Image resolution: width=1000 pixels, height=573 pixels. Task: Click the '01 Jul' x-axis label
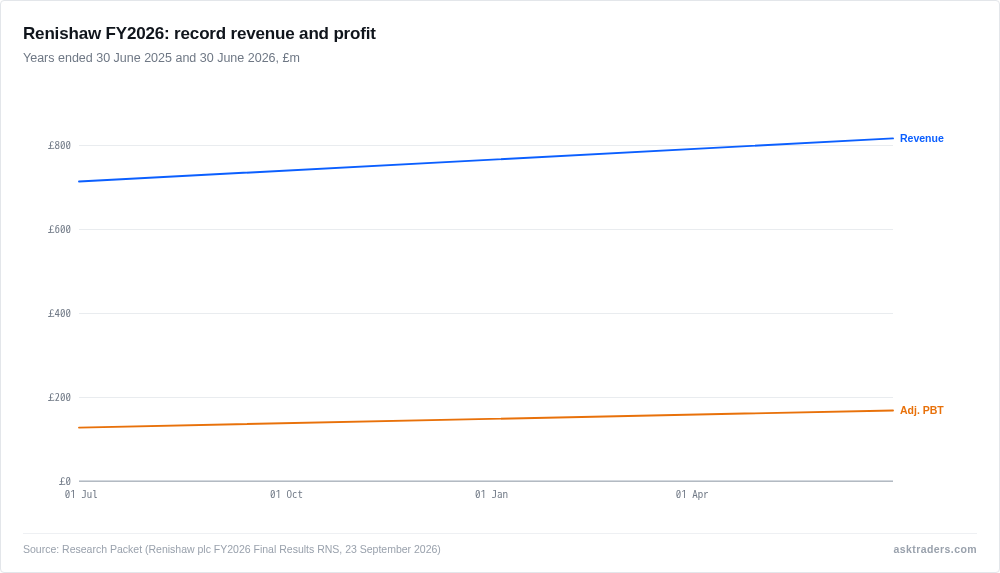(x=81, y=495)
